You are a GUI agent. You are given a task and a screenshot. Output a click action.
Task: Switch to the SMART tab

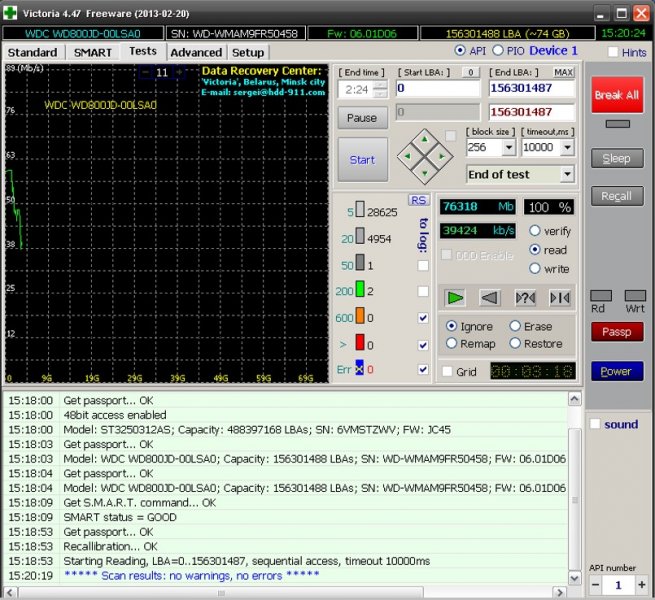click(92, 52)
